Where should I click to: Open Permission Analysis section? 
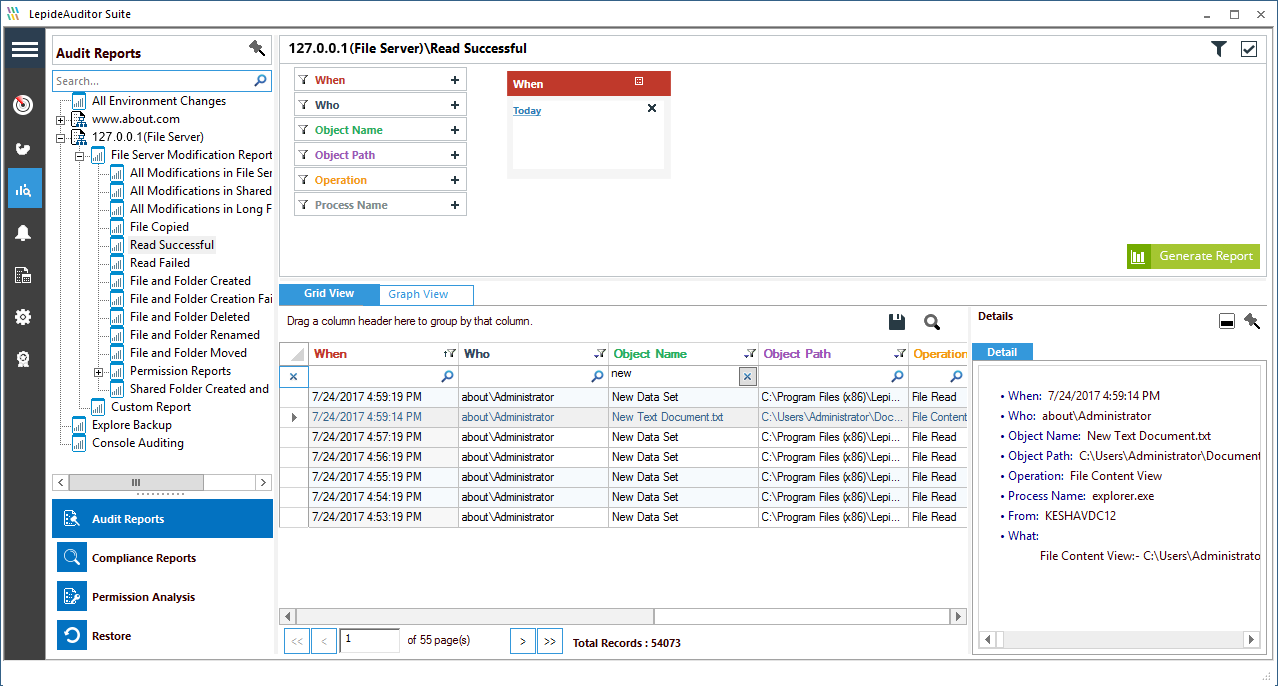(x=164, y=597)
